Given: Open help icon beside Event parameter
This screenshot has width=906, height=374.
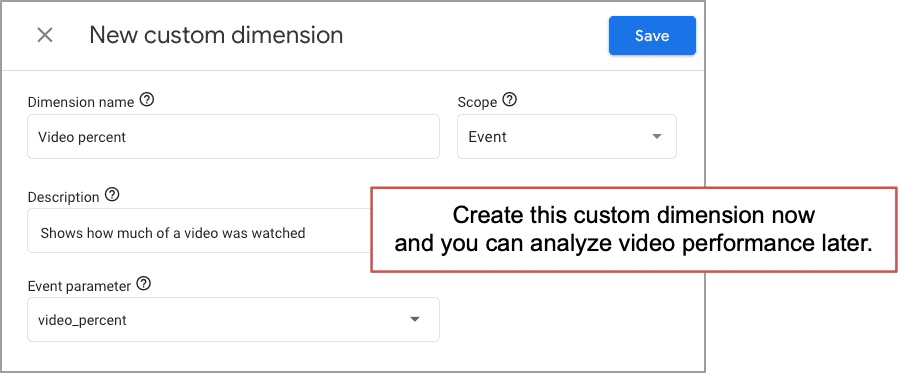Looking at the screenshot, I should click(143, 284).
